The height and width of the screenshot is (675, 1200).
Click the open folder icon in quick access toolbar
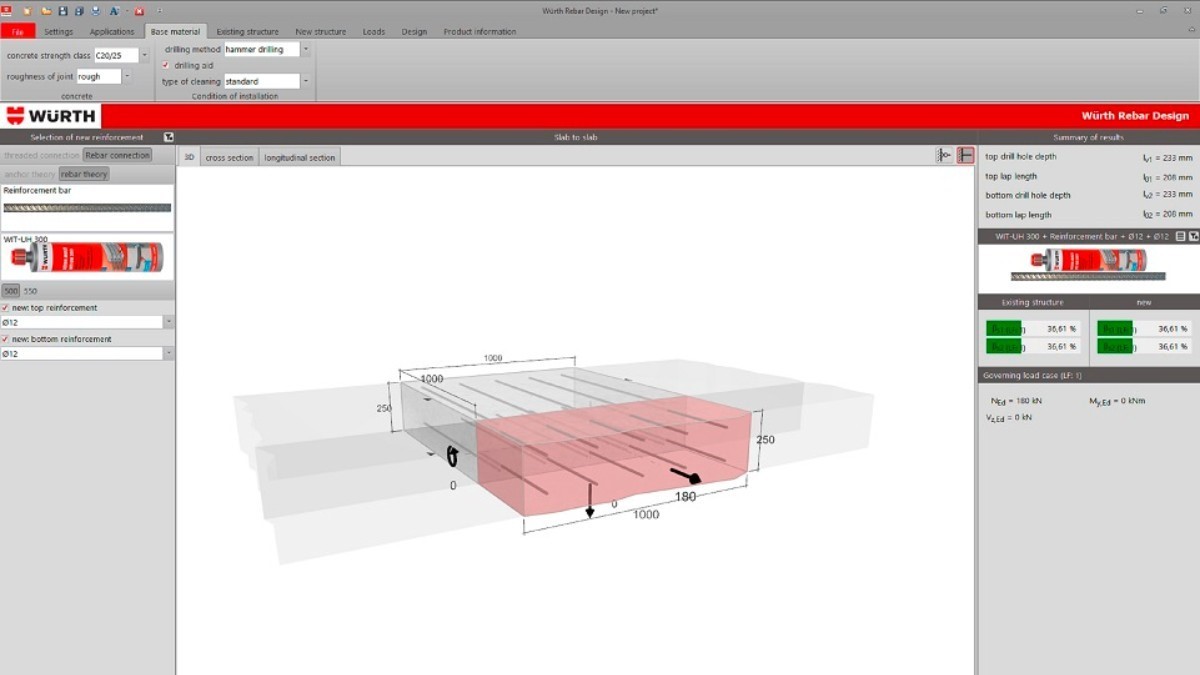[46, 11]
